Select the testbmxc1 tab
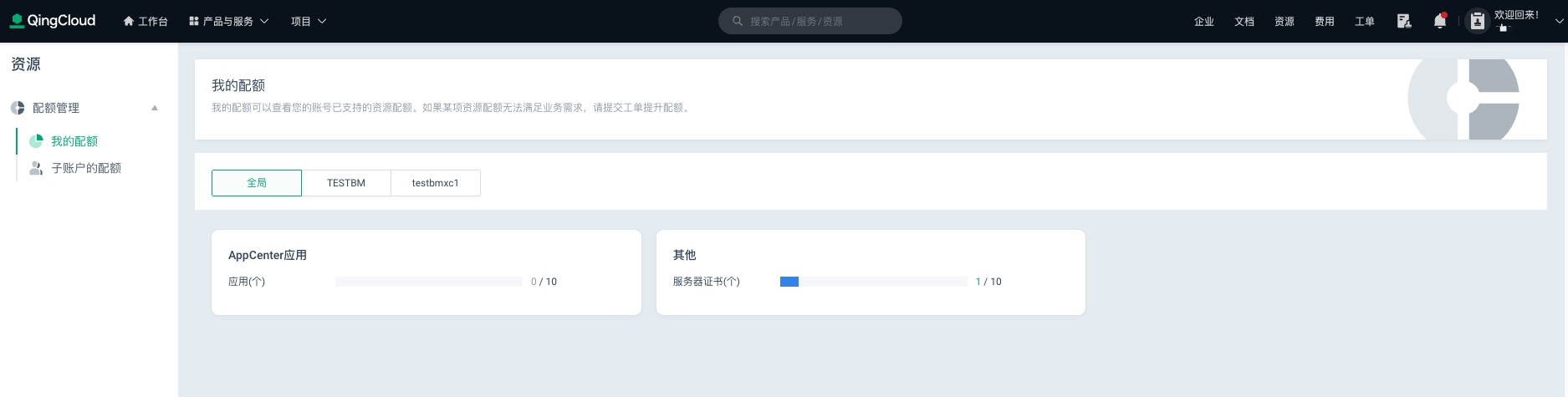Viewport: 1568px width, 397px height. pyautogui.click(x=436, y=183)
